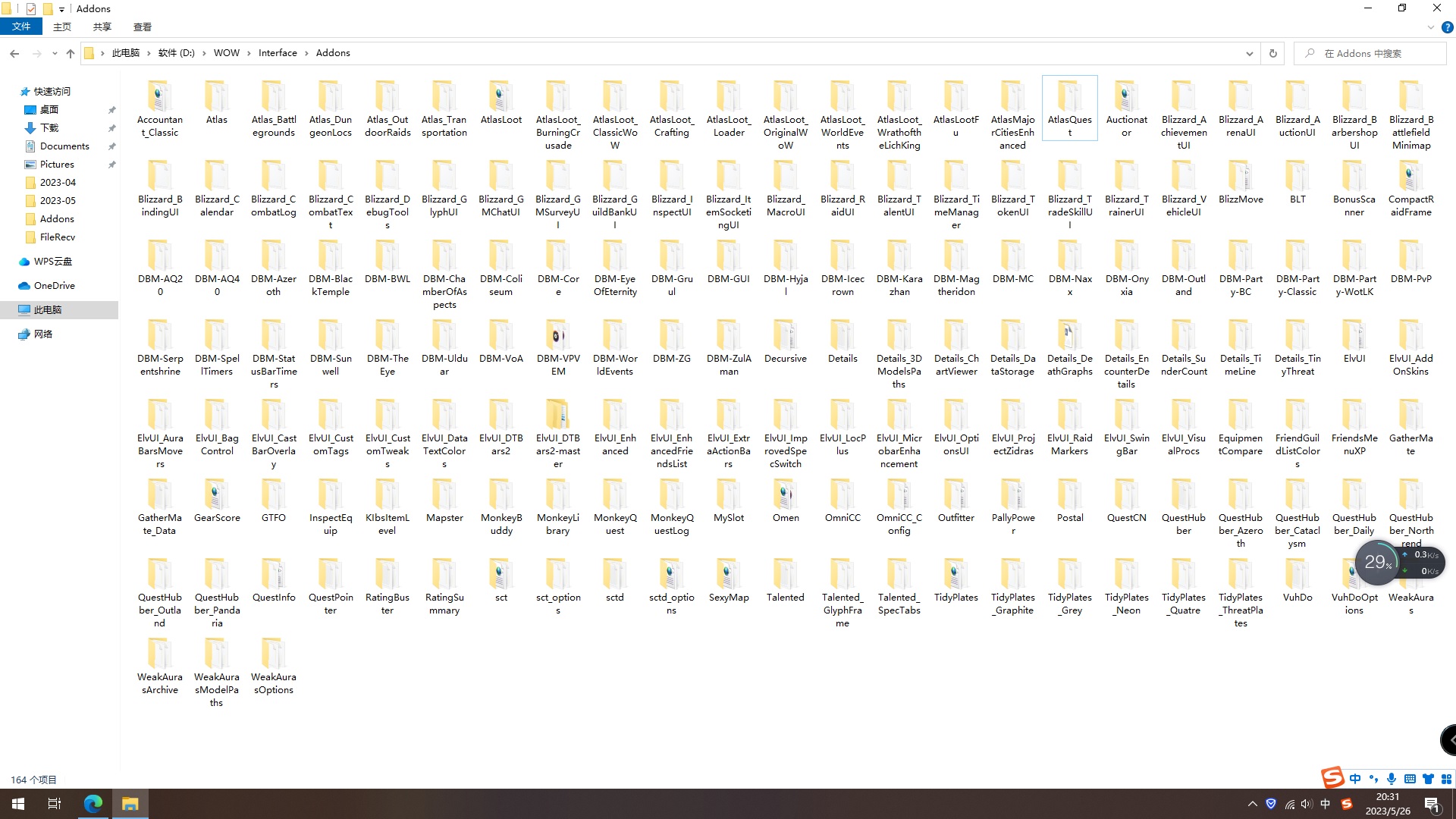
Task: Click Interface in the breadcrumb path
Action: click(278, 53)
